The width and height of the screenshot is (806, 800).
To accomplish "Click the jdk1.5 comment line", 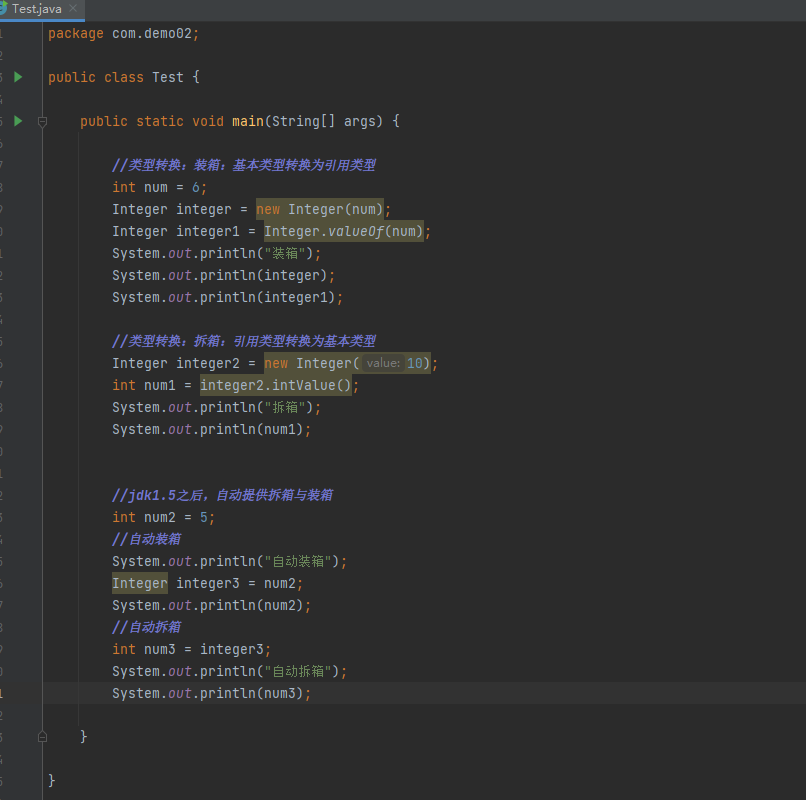I will (222, 496).
